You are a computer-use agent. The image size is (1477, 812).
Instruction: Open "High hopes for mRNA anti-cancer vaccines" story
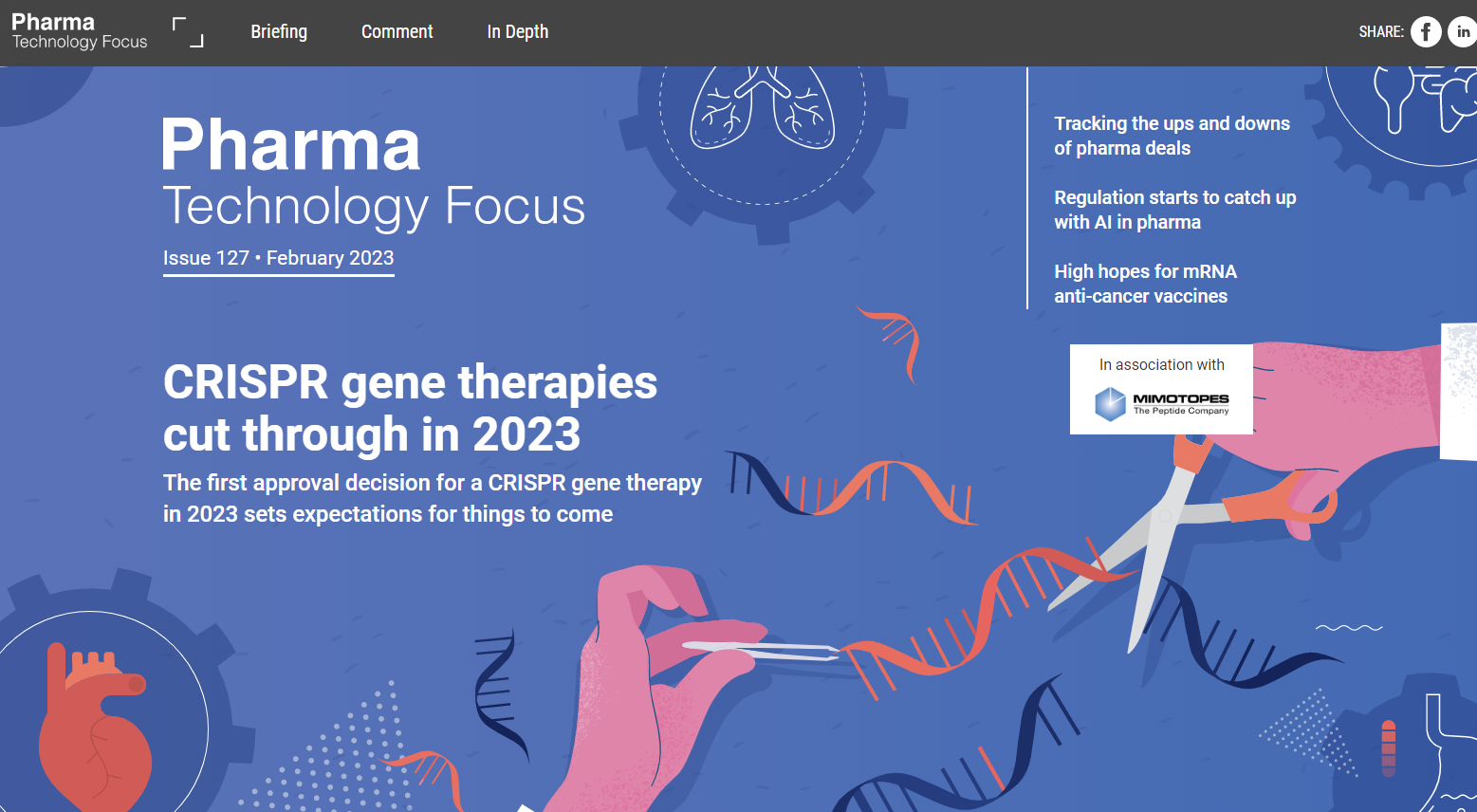pos(1145,284)
